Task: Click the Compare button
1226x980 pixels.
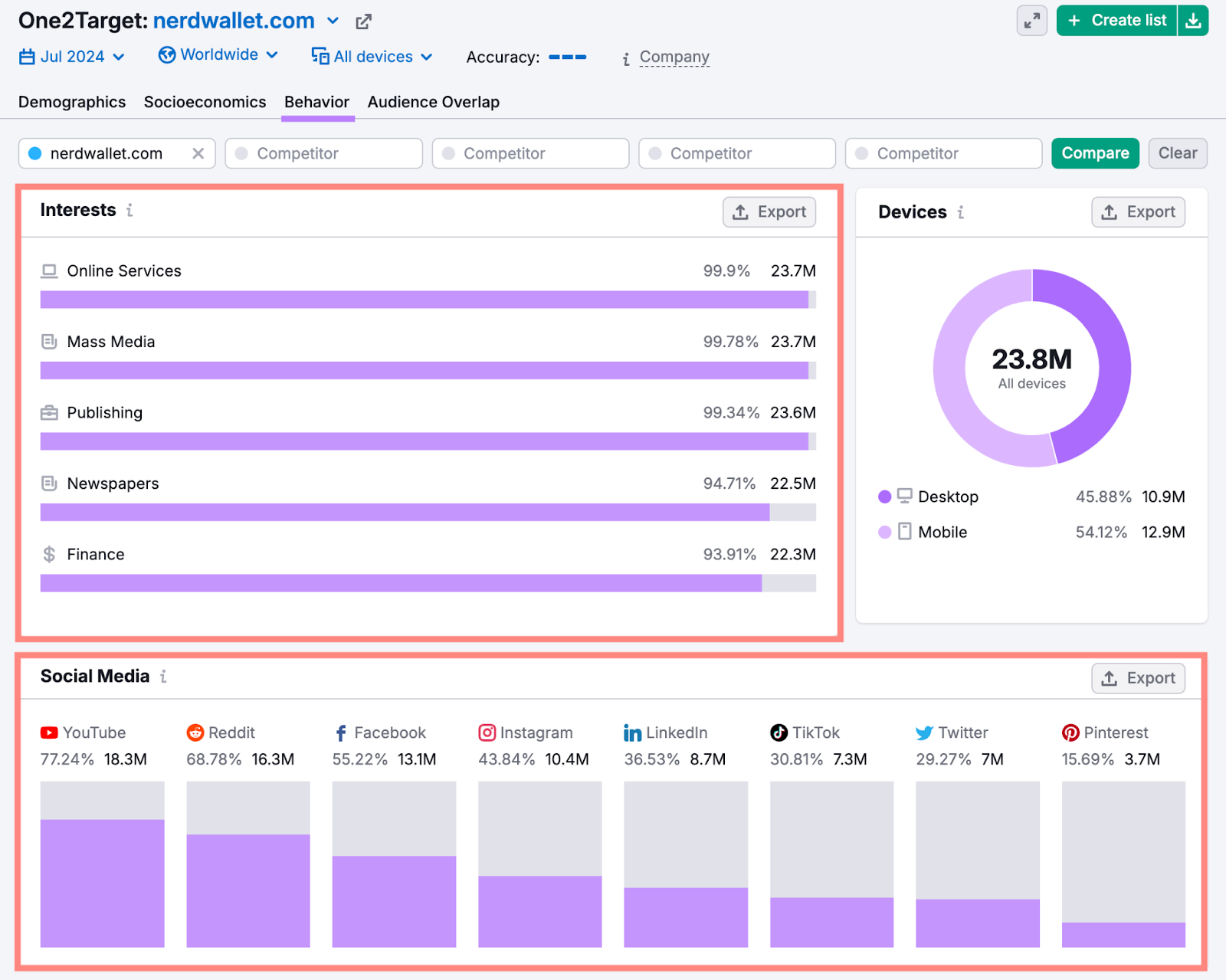Action: click(1094, 152)
